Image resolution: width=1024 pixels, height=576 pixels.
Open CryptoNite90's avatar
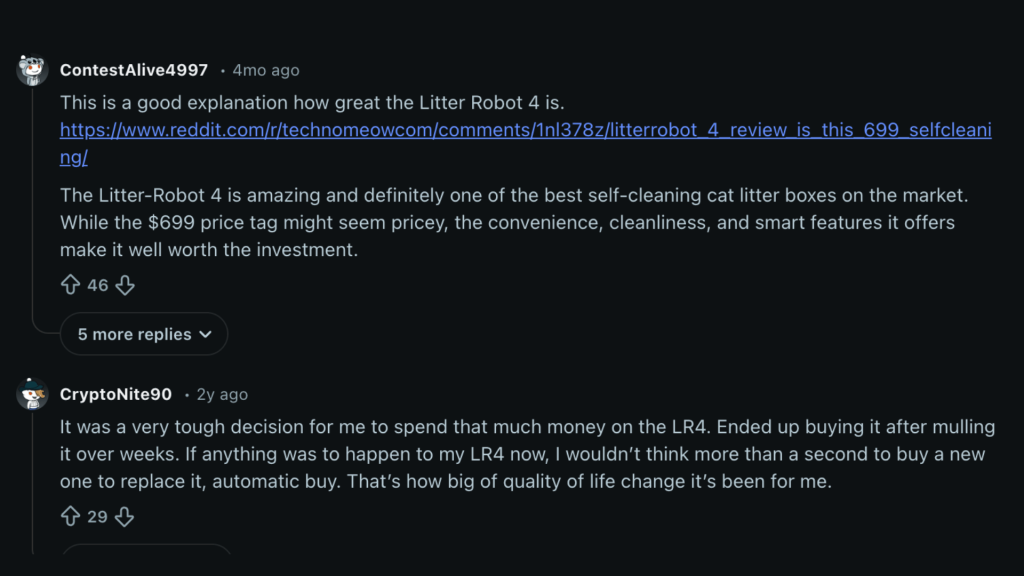coord(31,395)
